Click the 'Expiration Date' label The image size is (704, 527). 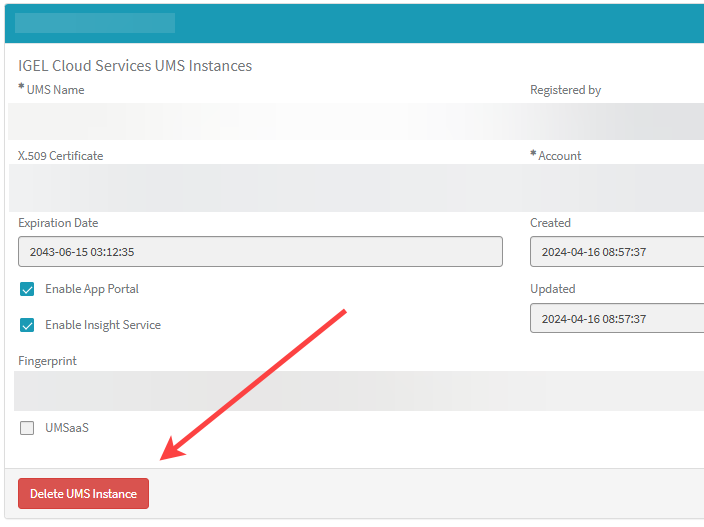point(58,223)
